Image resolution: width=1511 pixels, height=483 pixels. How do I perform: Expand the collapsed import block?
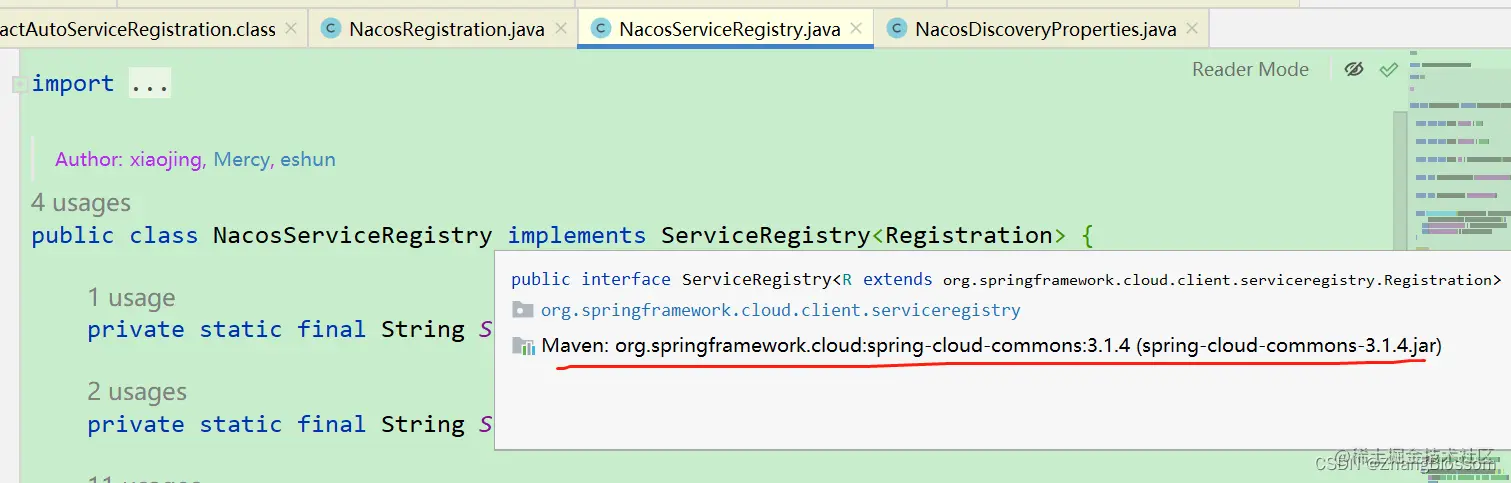[19, 85]
